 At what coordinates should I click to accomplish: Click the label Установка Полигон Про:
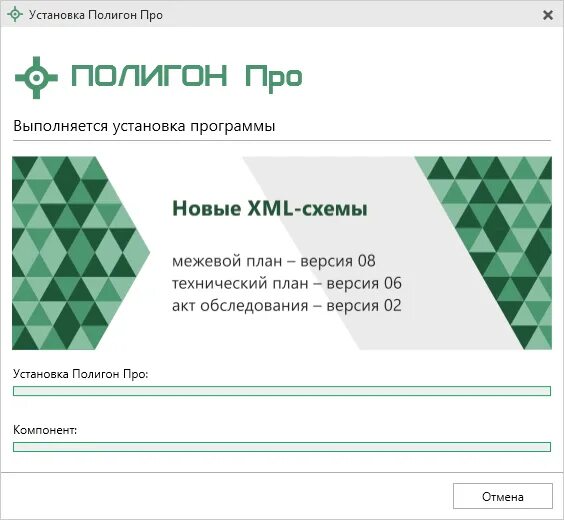click(x=81, y=374)
